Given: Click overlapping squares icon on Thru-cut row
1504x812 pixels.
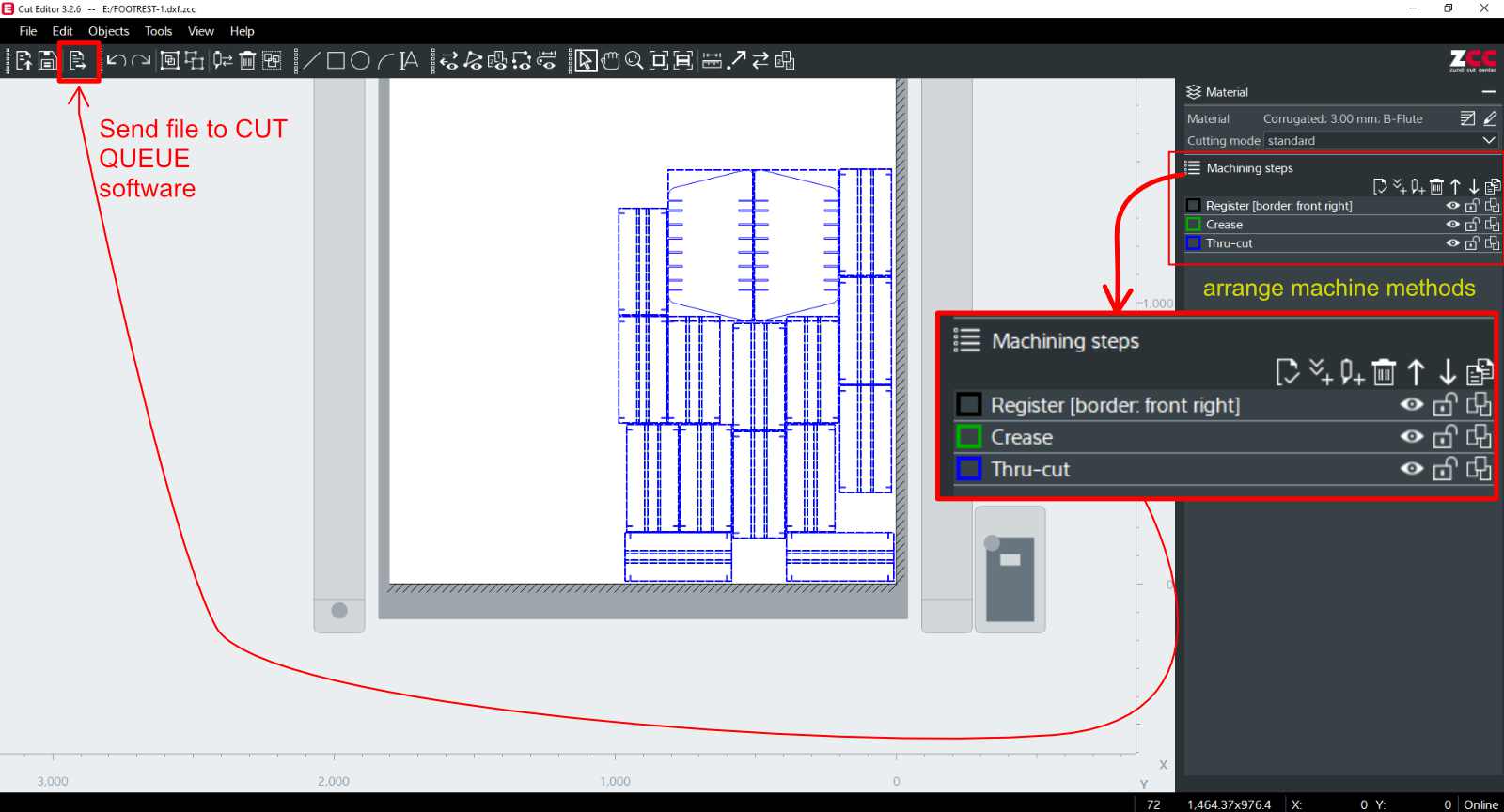Looking at the screenshot, I should 1492,243.
